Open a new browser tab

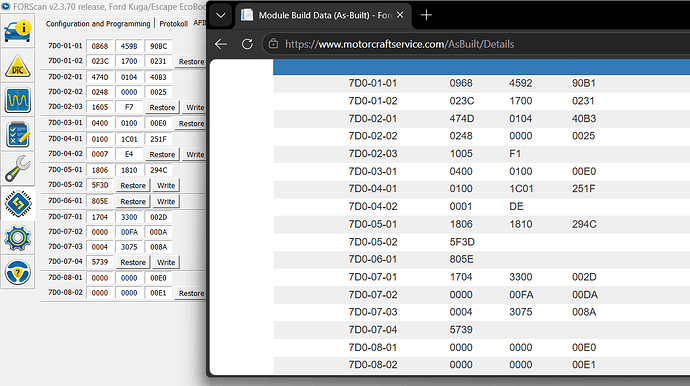426,15
